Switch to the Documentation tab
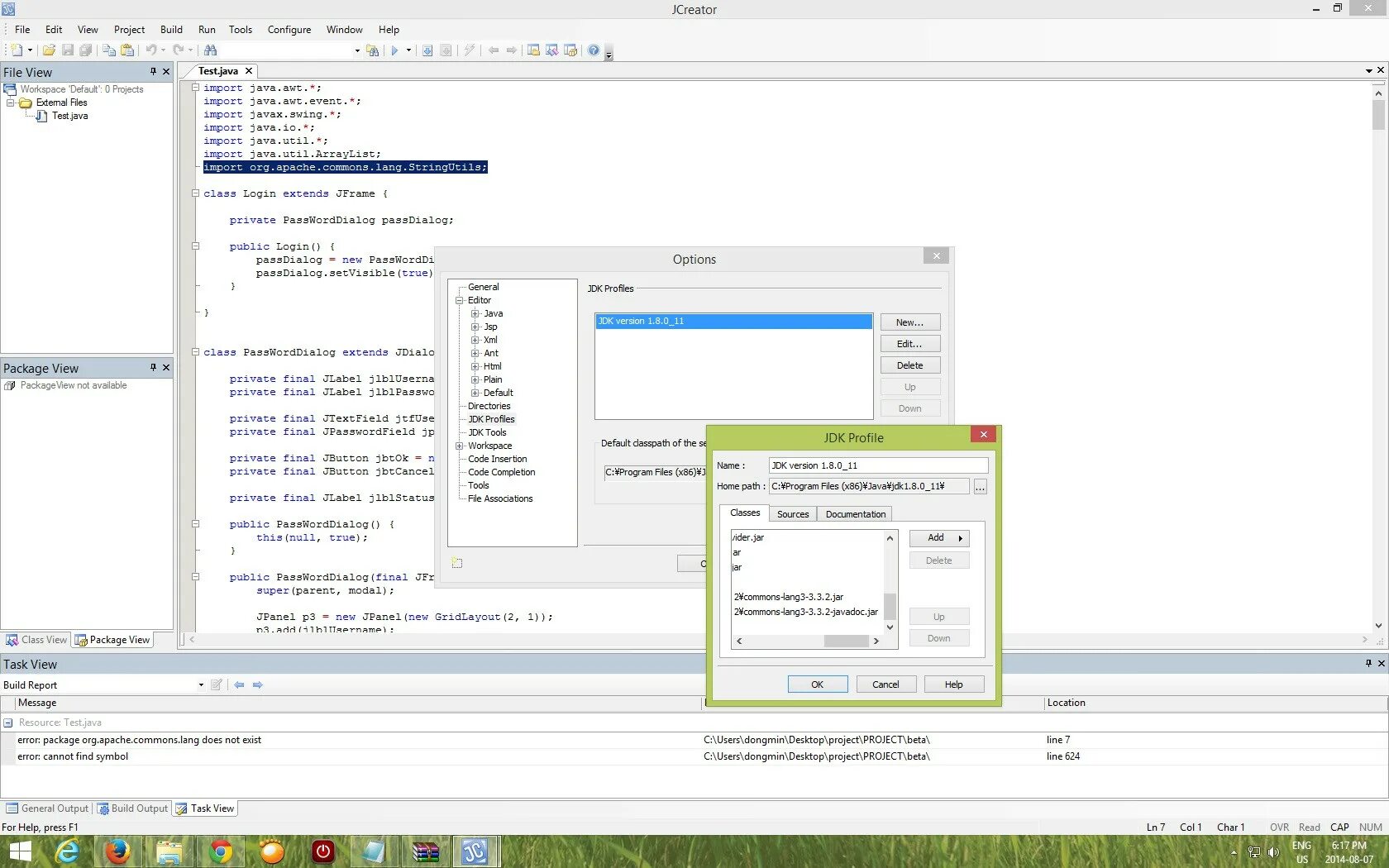 click(855, 514)
